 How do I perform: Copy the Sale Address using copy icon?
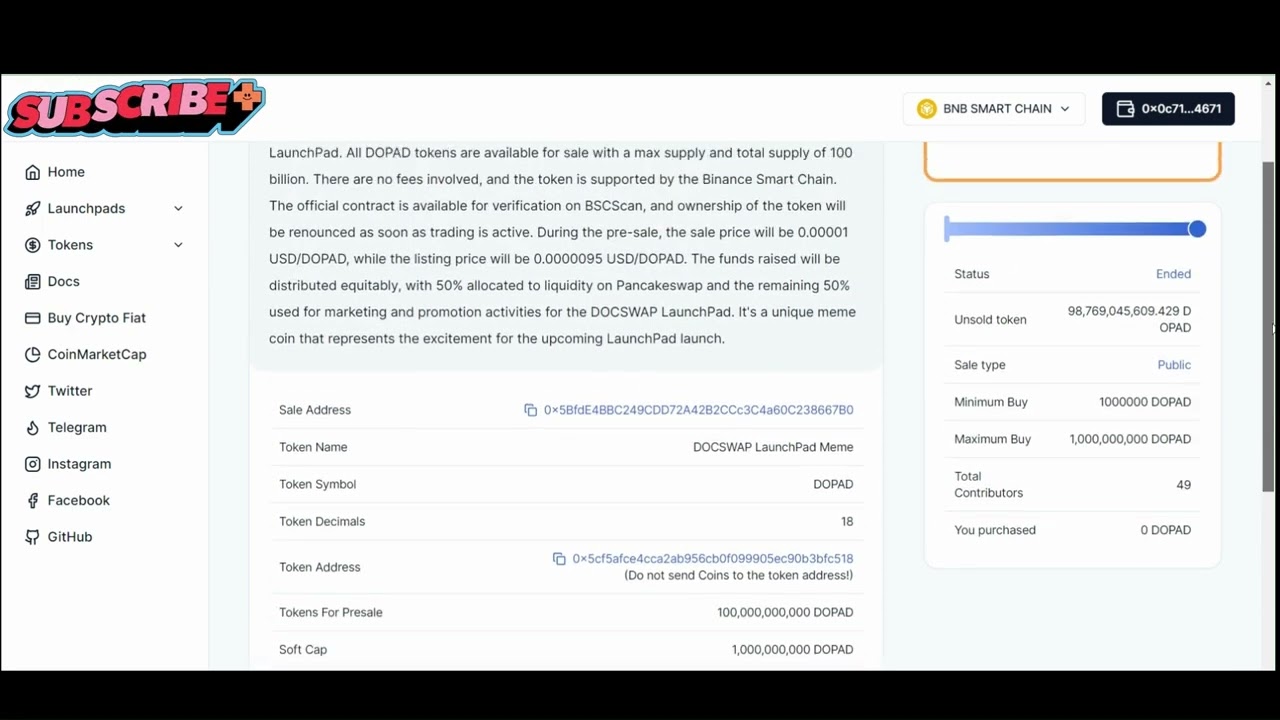[531, 410]
